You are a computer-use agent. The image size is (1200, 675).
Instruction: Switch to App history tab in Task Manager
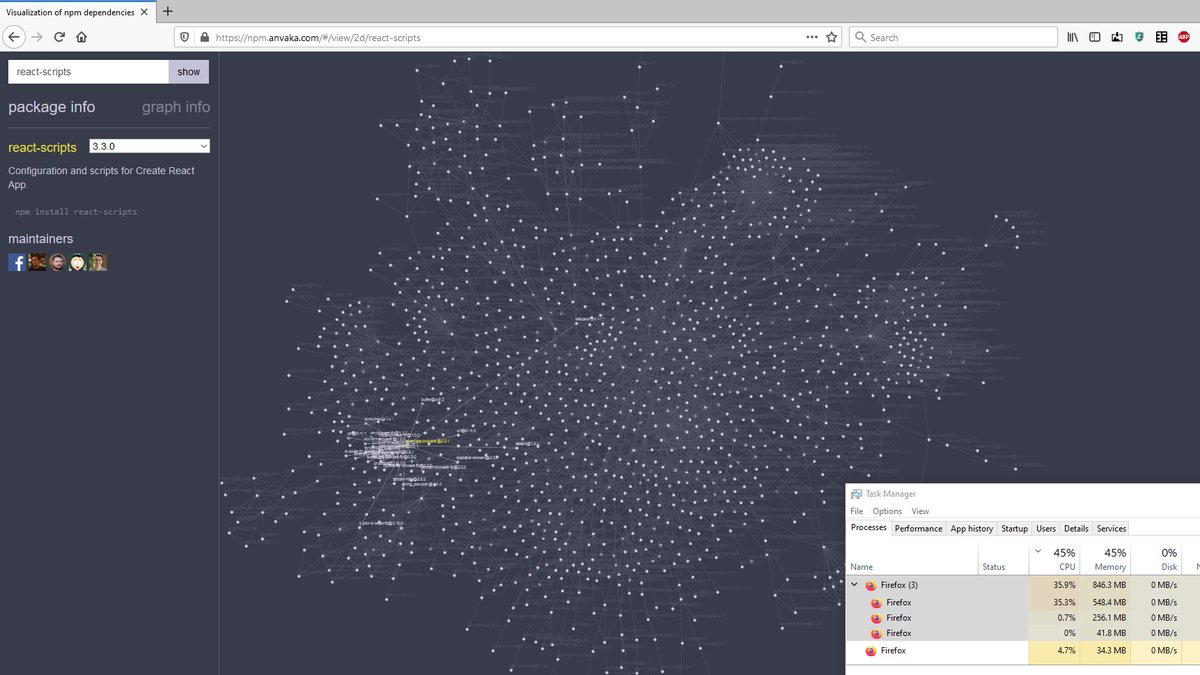[972, 528]
